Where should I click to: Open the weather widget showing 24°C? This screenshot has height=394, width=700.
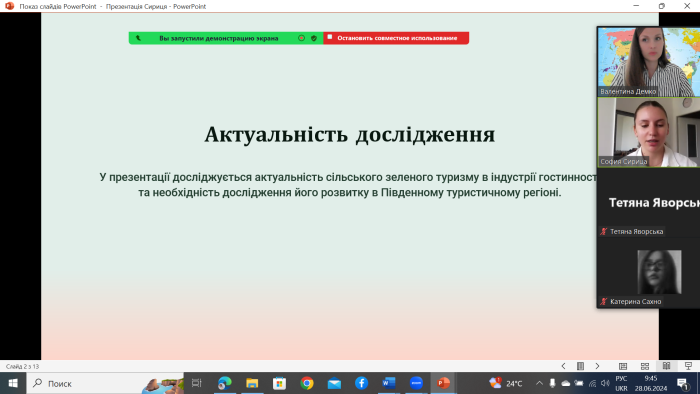pyautogui.click(x=506, y=383)
